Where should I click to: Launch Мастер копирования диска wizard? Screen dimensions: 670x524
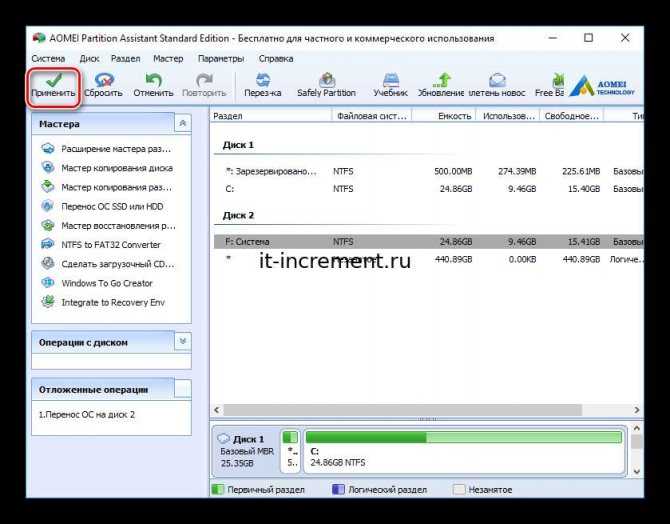point(107,168)
